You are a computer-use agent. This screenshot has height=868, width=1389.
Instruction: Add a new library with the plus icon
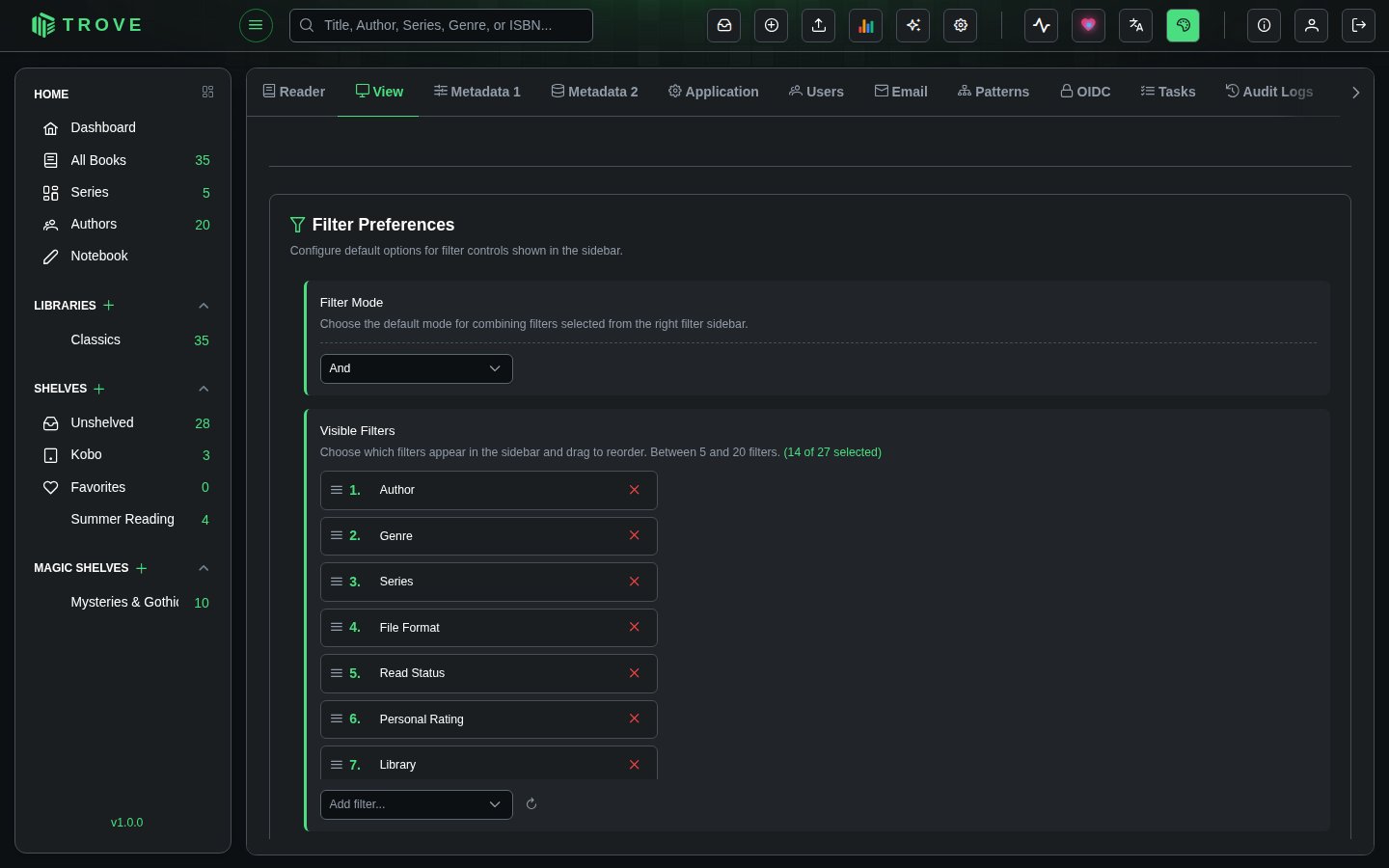(x=109, y=305)
